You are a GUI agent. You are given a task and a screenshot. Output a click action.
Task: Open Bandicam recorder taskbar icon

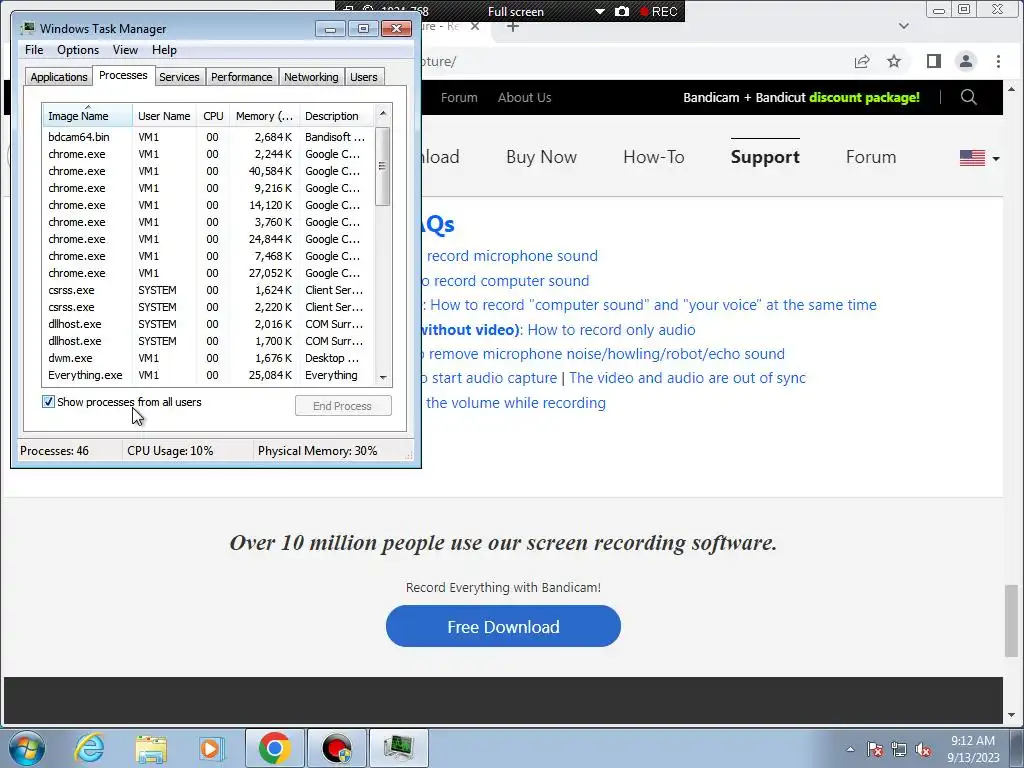point(337,748)
